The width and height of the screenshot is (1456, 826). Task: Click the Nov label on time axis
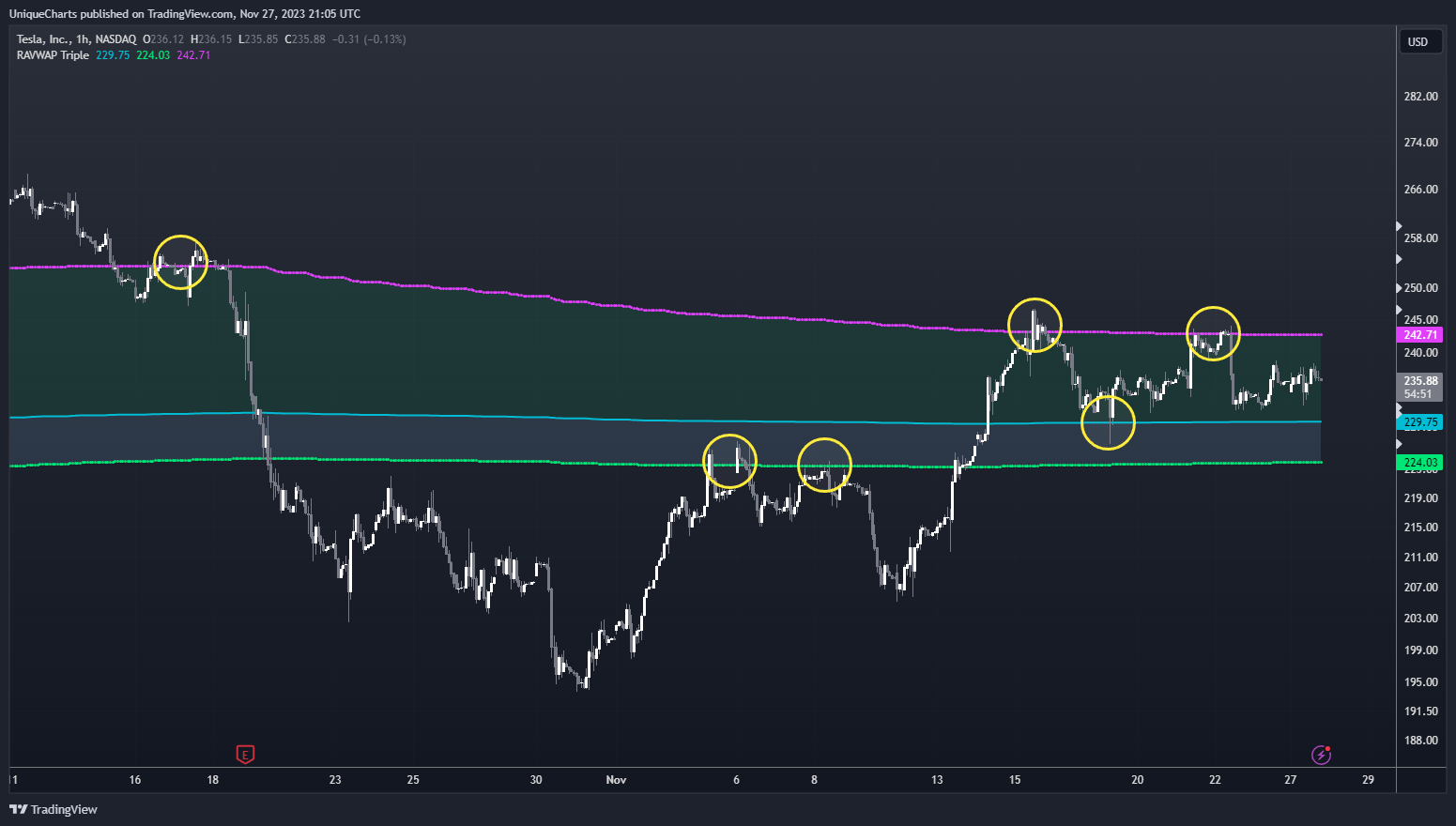pos(616,780)
